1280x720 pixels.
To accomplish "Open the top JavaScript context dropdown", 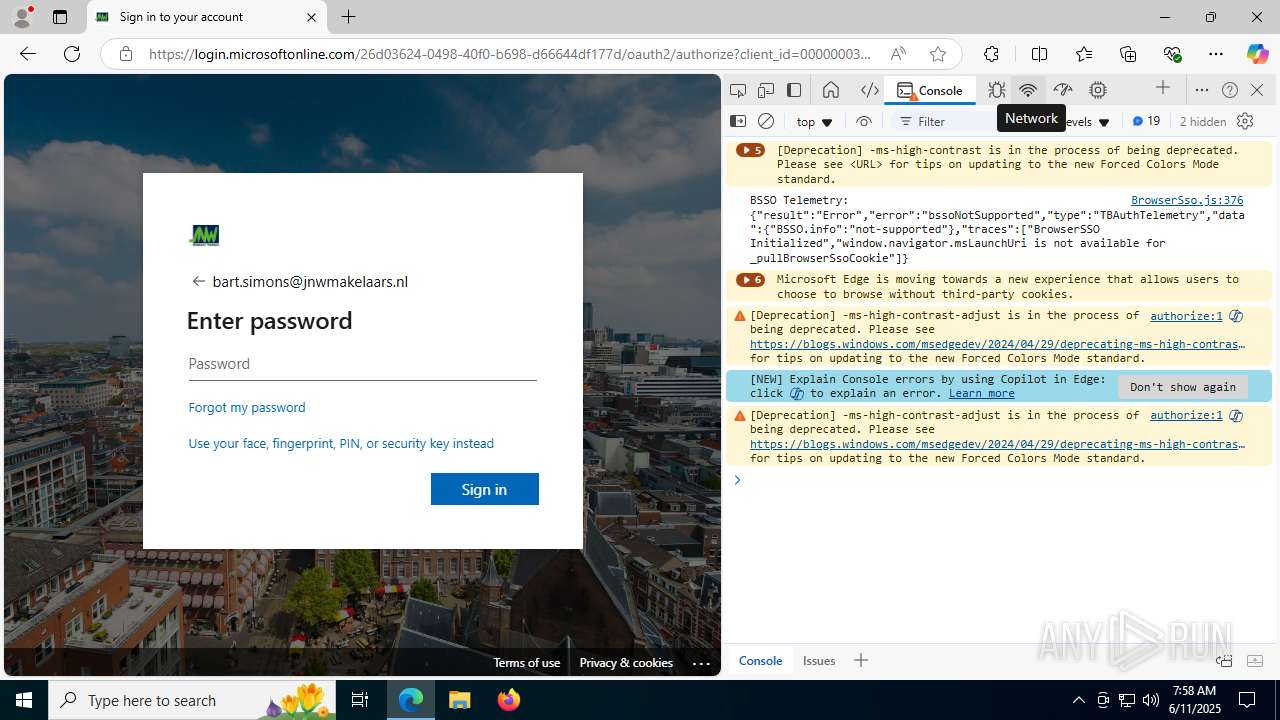I will click(814, 122).
